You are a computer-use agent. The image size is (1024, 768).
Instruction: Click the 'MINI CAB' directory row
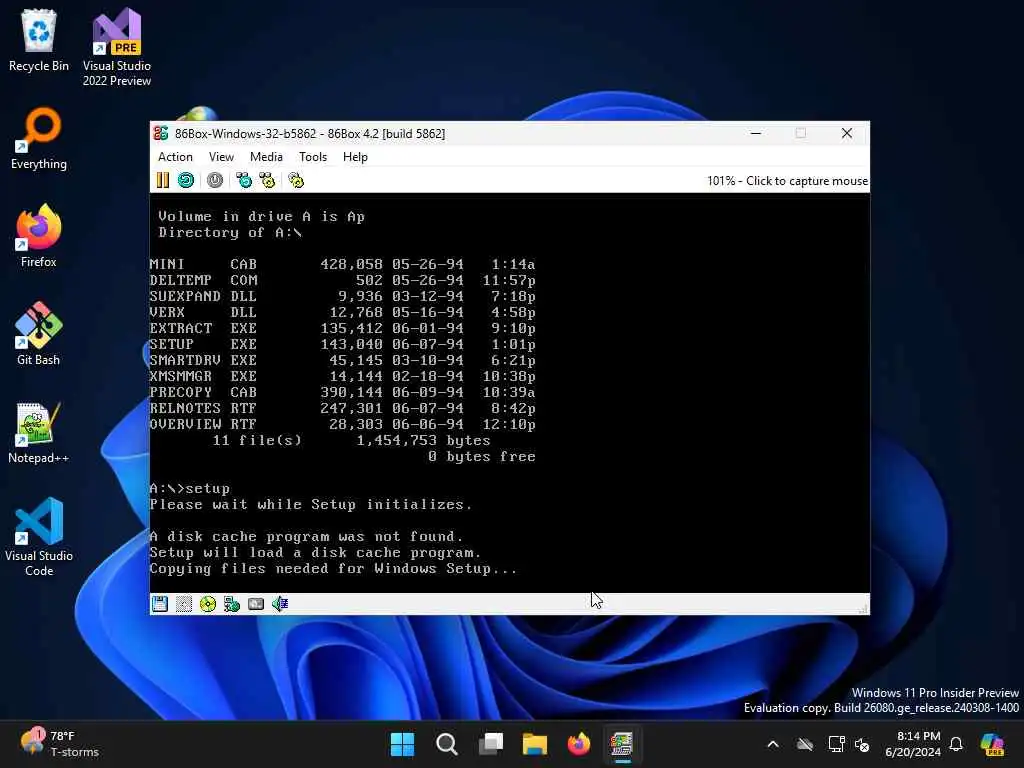[x=342, y=264]
